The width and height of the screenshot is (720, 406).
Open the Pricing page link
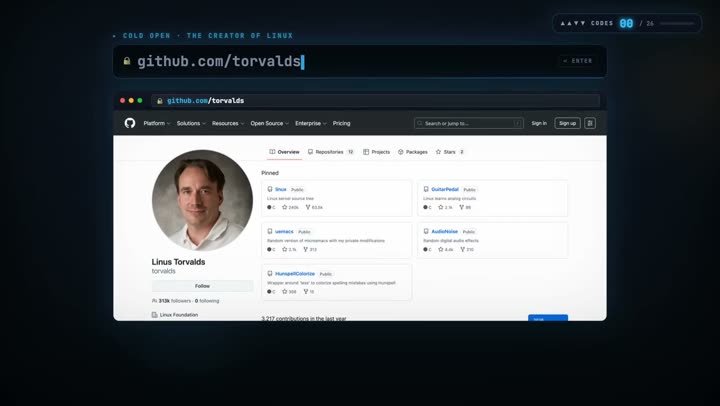coord(341,123)
